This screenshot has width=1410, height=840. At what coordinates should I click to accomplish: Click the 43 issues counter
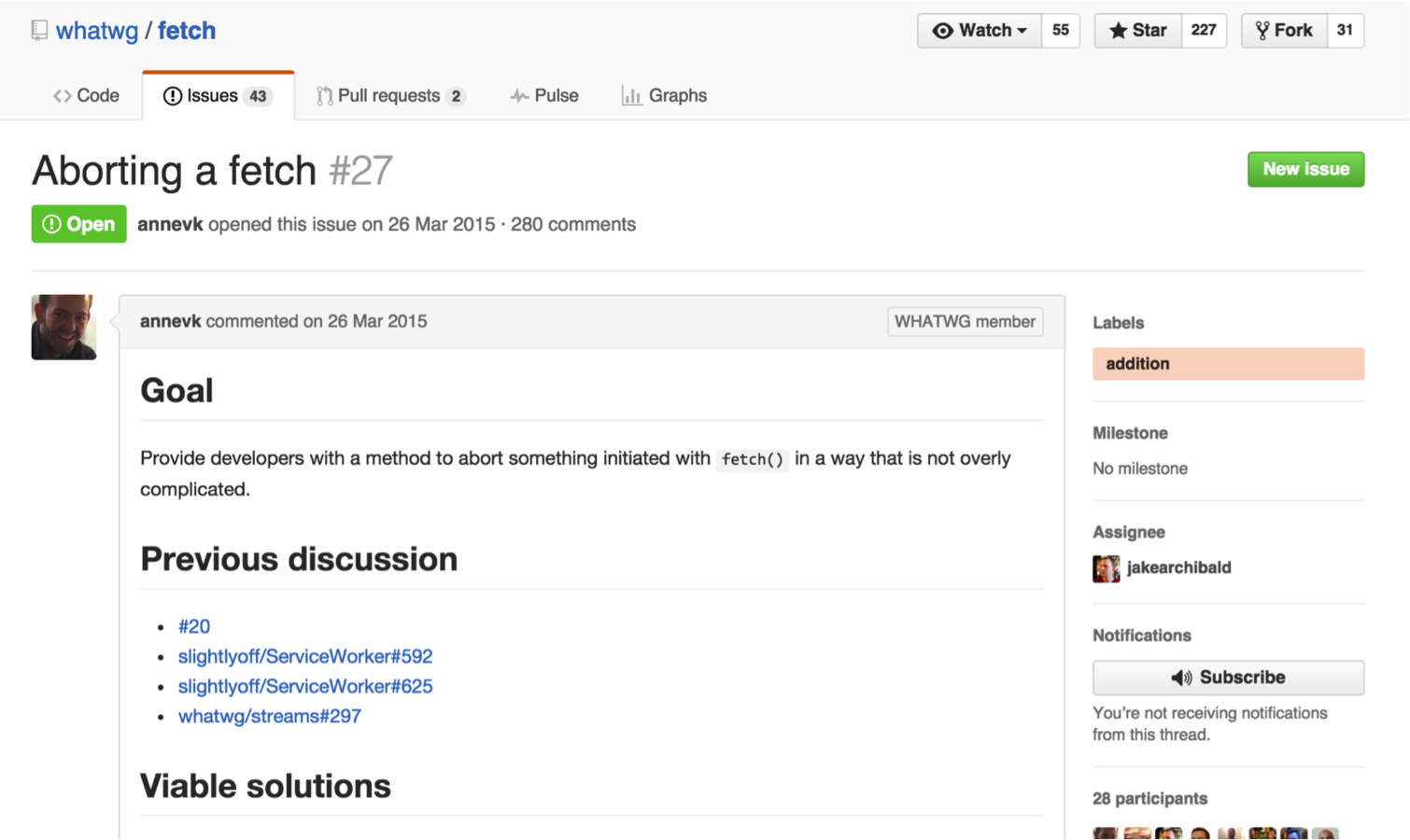pos(258,96)
